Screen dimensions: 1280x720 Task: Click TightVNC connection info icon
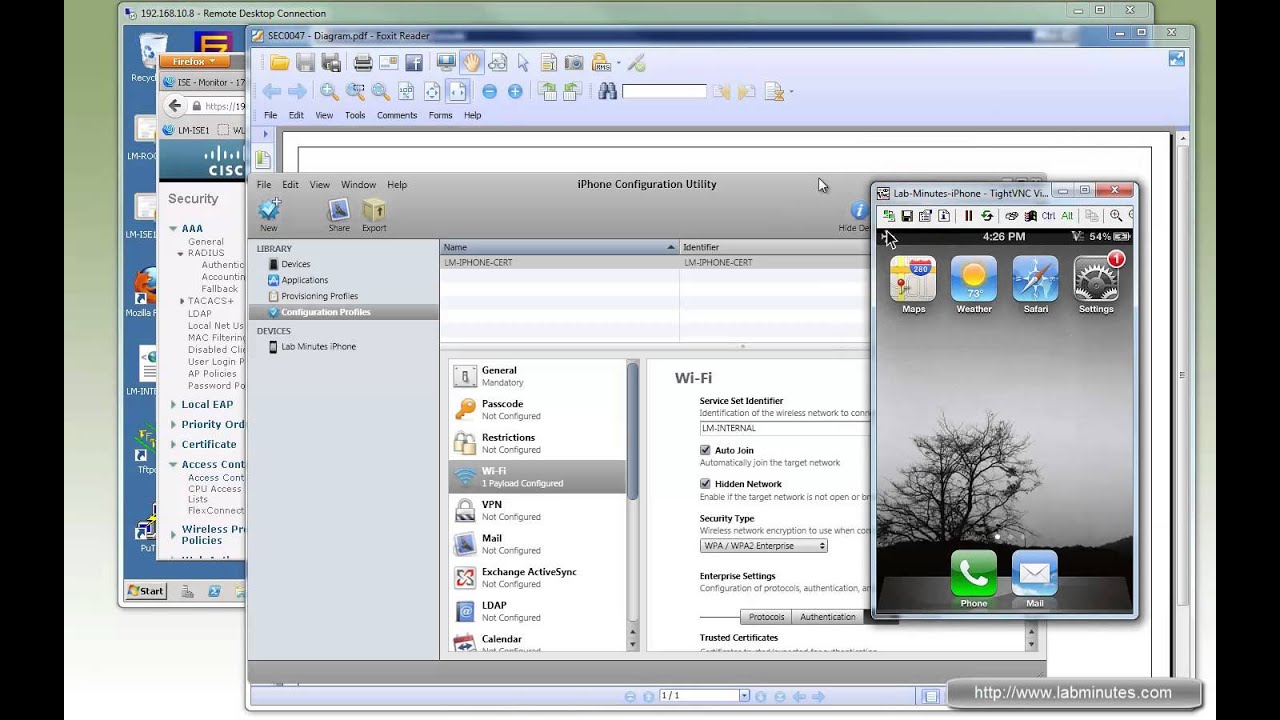coord(944,215)
